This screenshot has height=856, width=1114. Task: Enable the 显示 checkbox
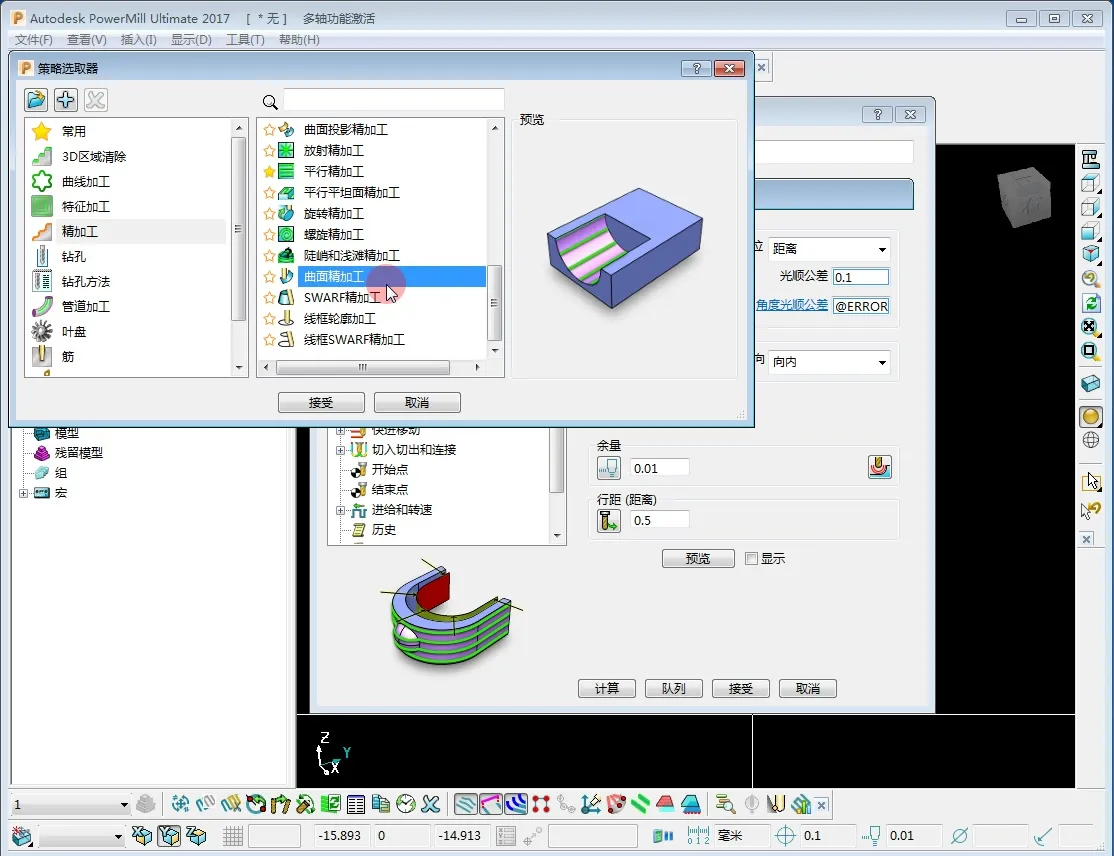coord(752,559)
